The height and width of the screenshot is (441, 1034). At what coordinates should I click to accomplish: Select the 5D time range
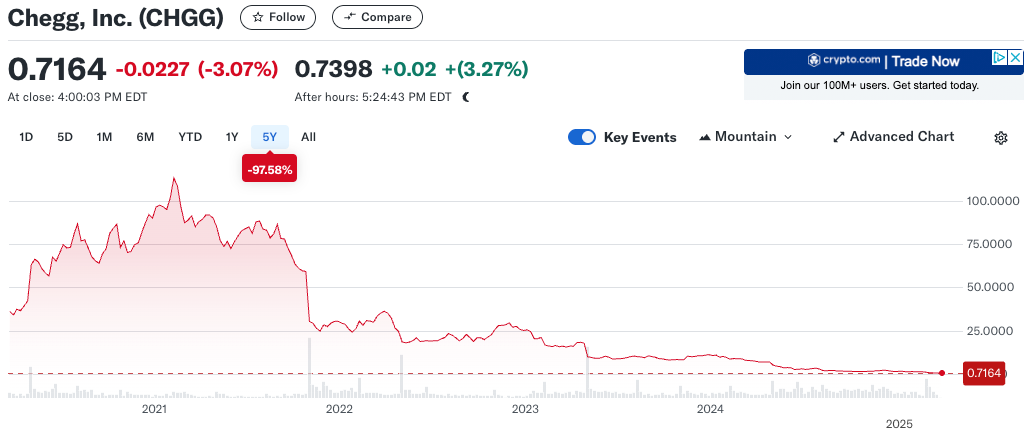[x=65, y=137]
